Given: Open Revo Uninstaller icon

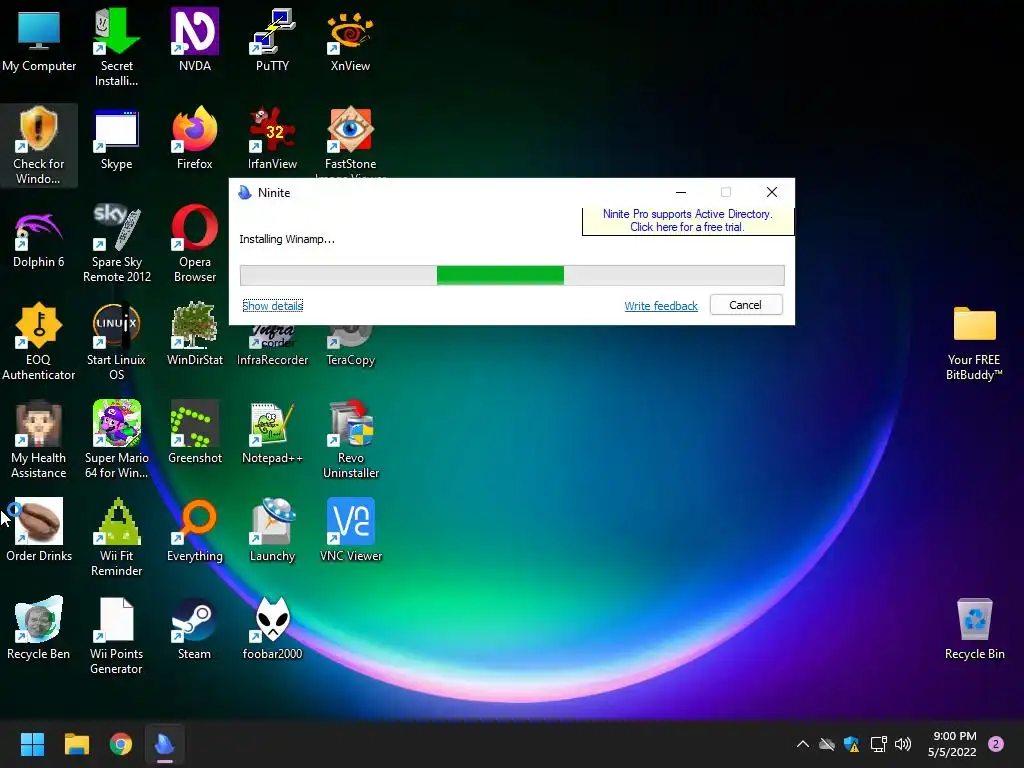Looking at the screenshot, I should [350, 439].
